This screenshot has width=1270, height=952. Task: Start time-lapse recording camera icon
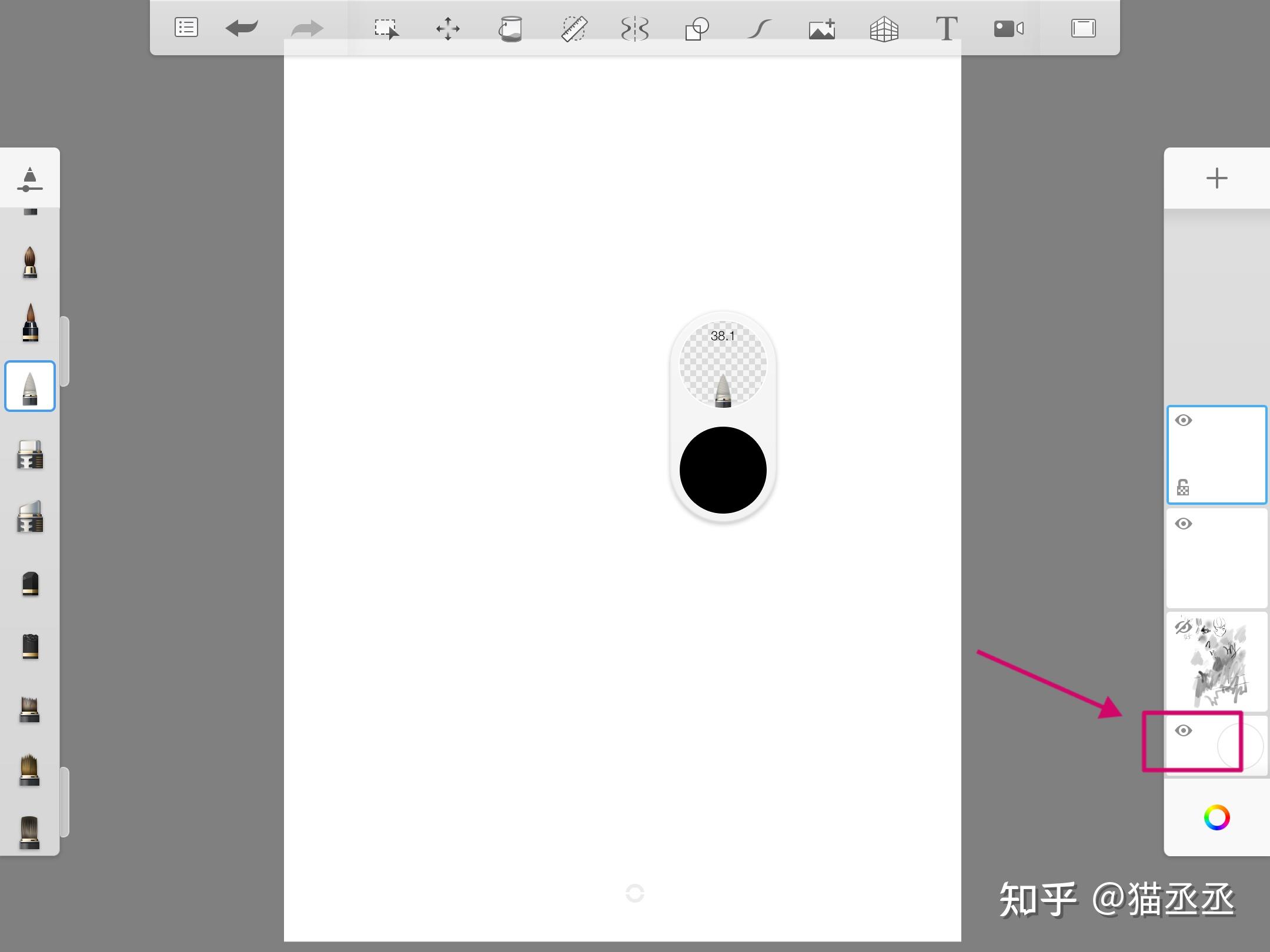pyautogui.click(x=1009, y=28)
